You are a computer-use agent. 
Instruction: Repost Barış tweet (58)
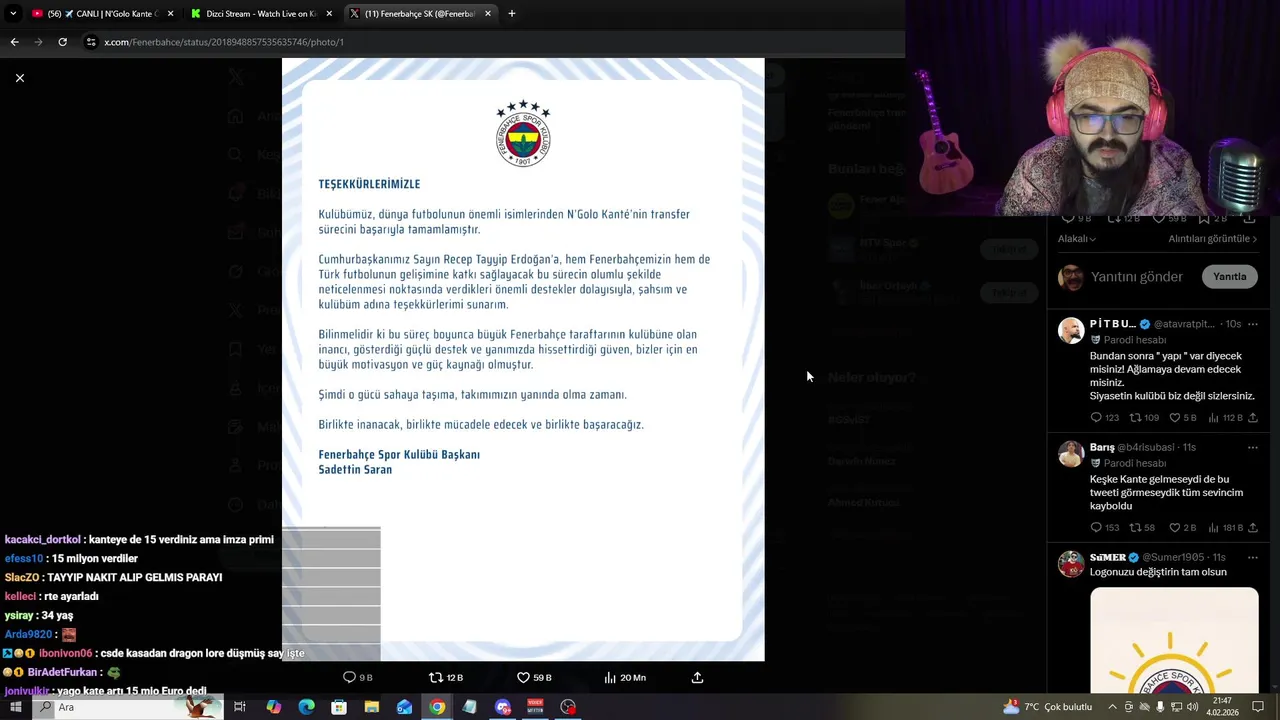pyautogui.click(x=1142, y=528)
